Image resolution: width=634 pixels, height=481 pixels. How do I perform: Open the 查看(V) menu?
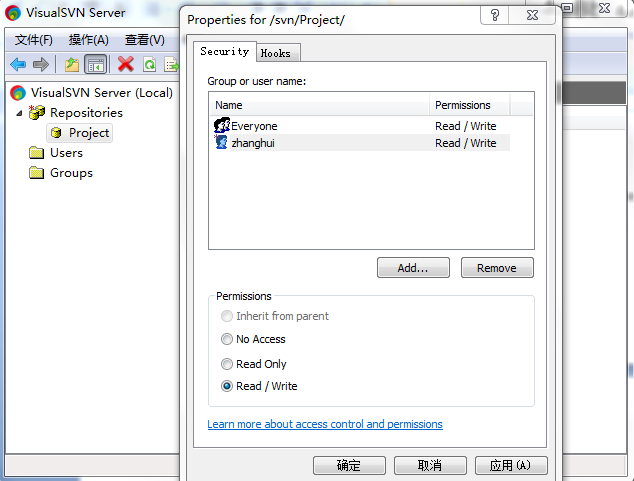(x=144, y=40)
